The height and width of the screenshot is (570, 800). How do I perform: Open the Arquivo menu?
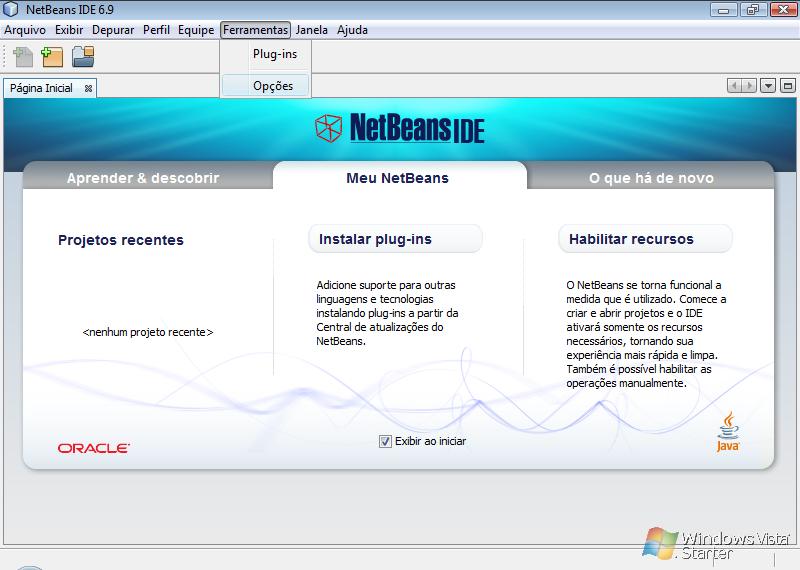25,30
